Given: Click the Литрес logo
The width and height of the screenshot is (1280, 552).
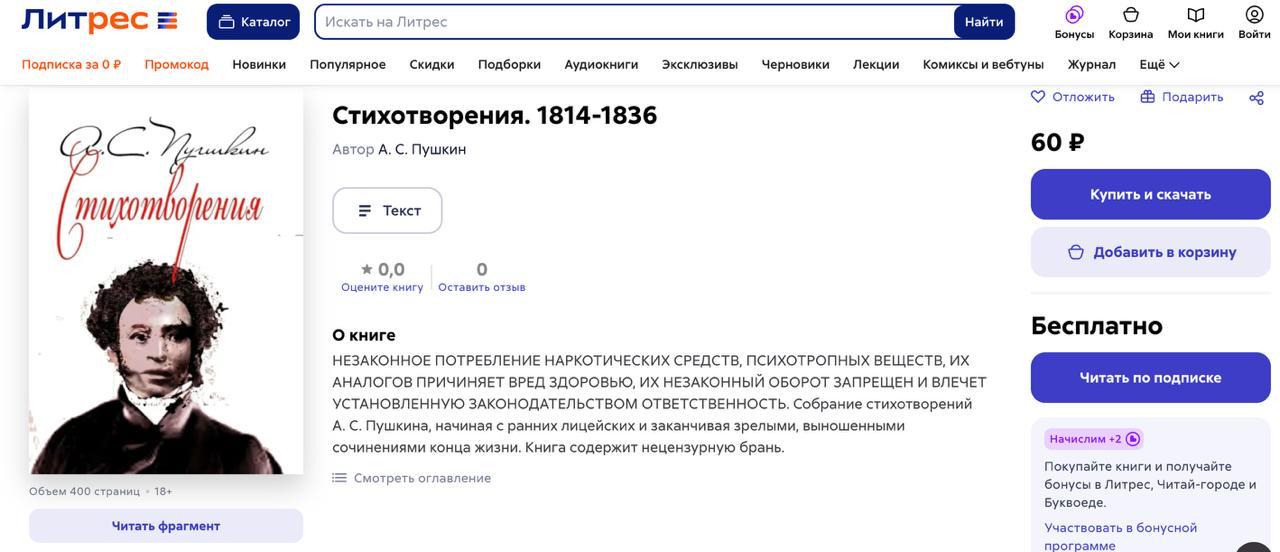Looking at the screenshot, I should point(99,20).
